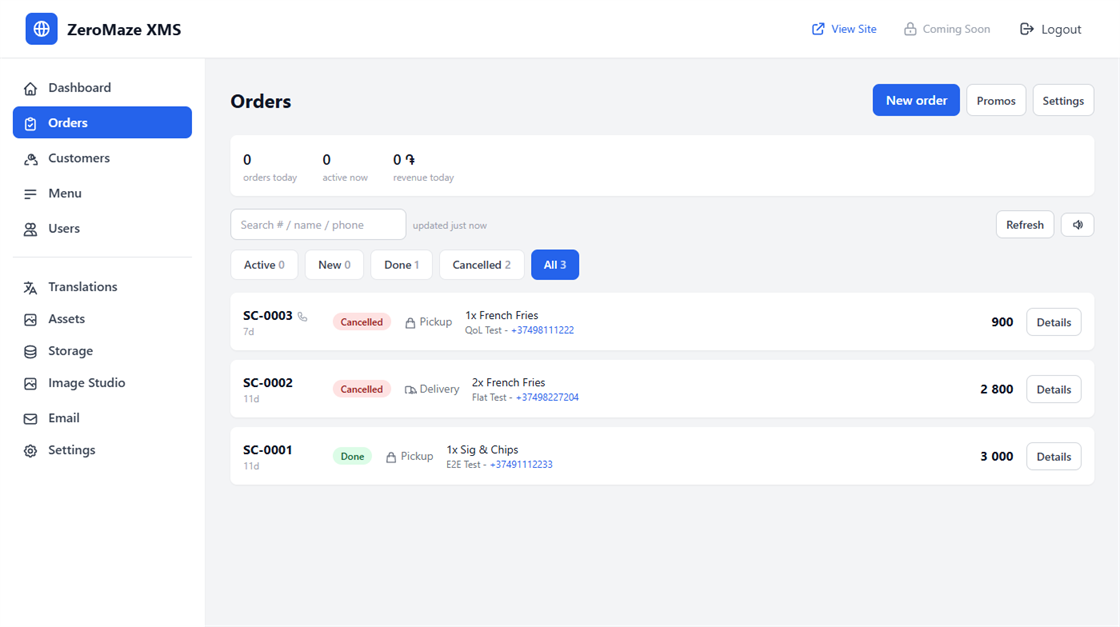
Task: Click the Cancelled badge on SC-0002
Action: tap(361, 389)
